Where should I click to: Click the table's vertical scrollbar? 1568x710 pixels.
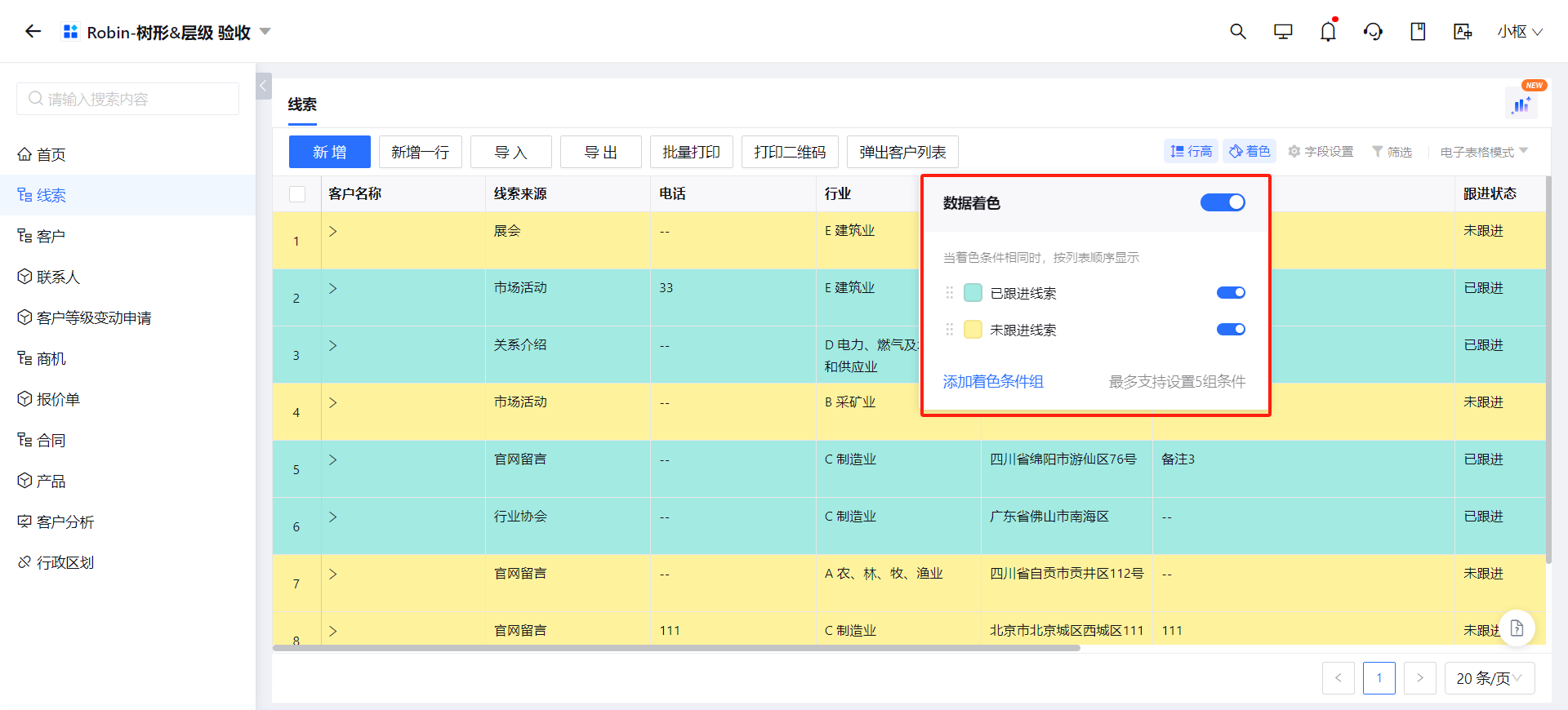pyautogui.click(x=1548, y=369)
